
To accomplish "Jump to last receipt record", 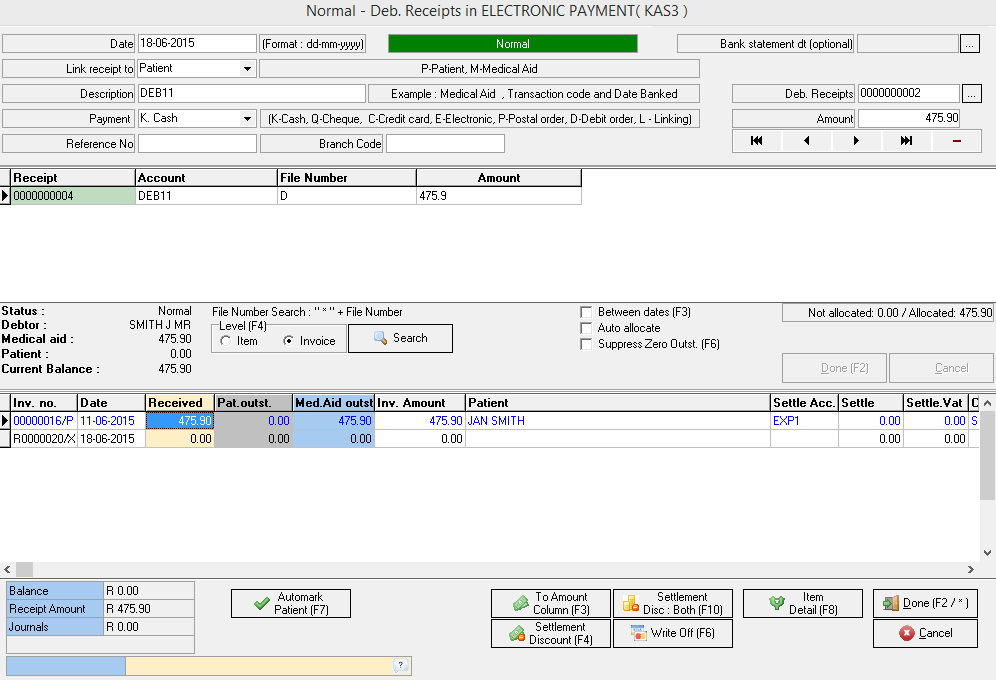I will tap(906, 141).
